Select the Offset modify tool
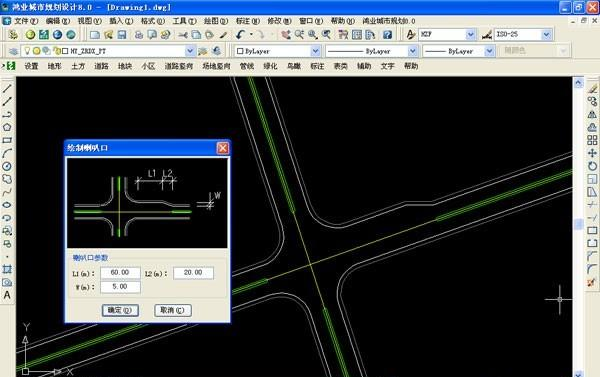The height and width of the screenshot is (377, 600). 592,127
